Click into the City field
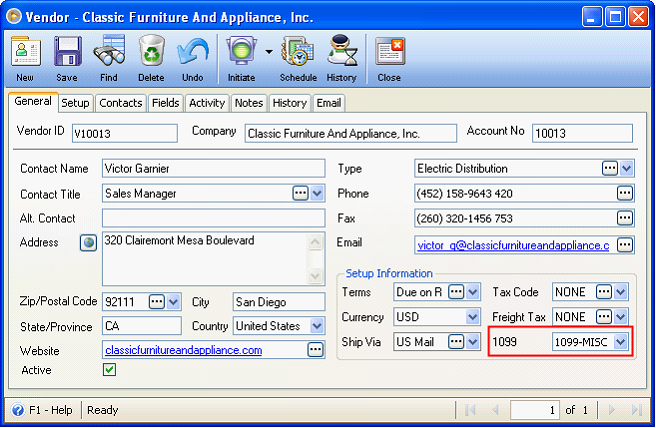 click(279, 301)
